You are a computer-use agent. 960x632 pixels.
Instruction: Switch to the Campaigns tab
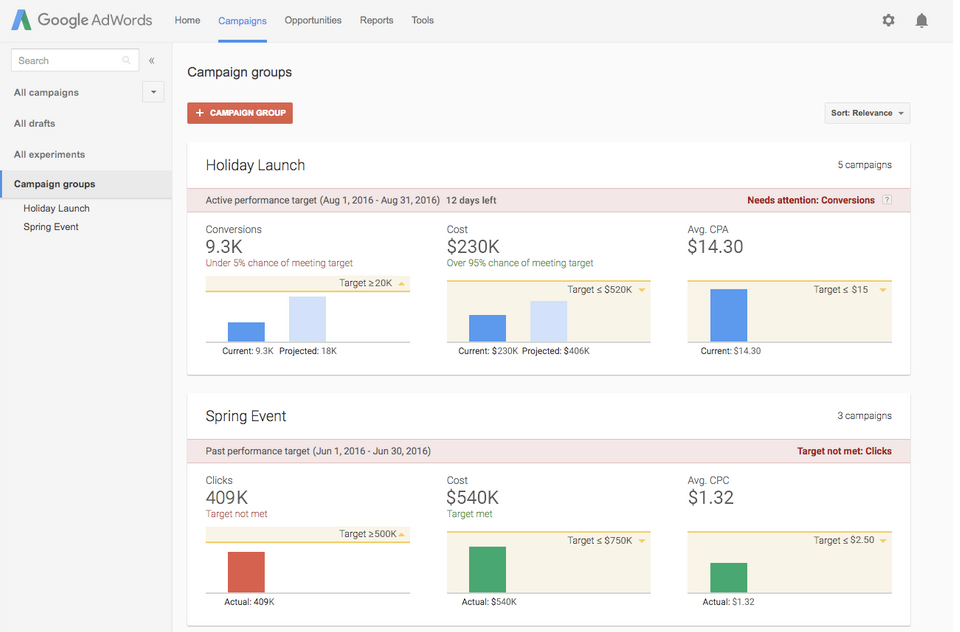(242, 20)
